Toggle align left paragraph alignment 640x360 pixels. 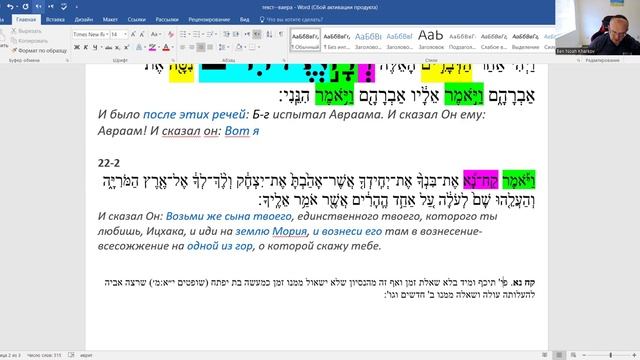pos(182,47)
